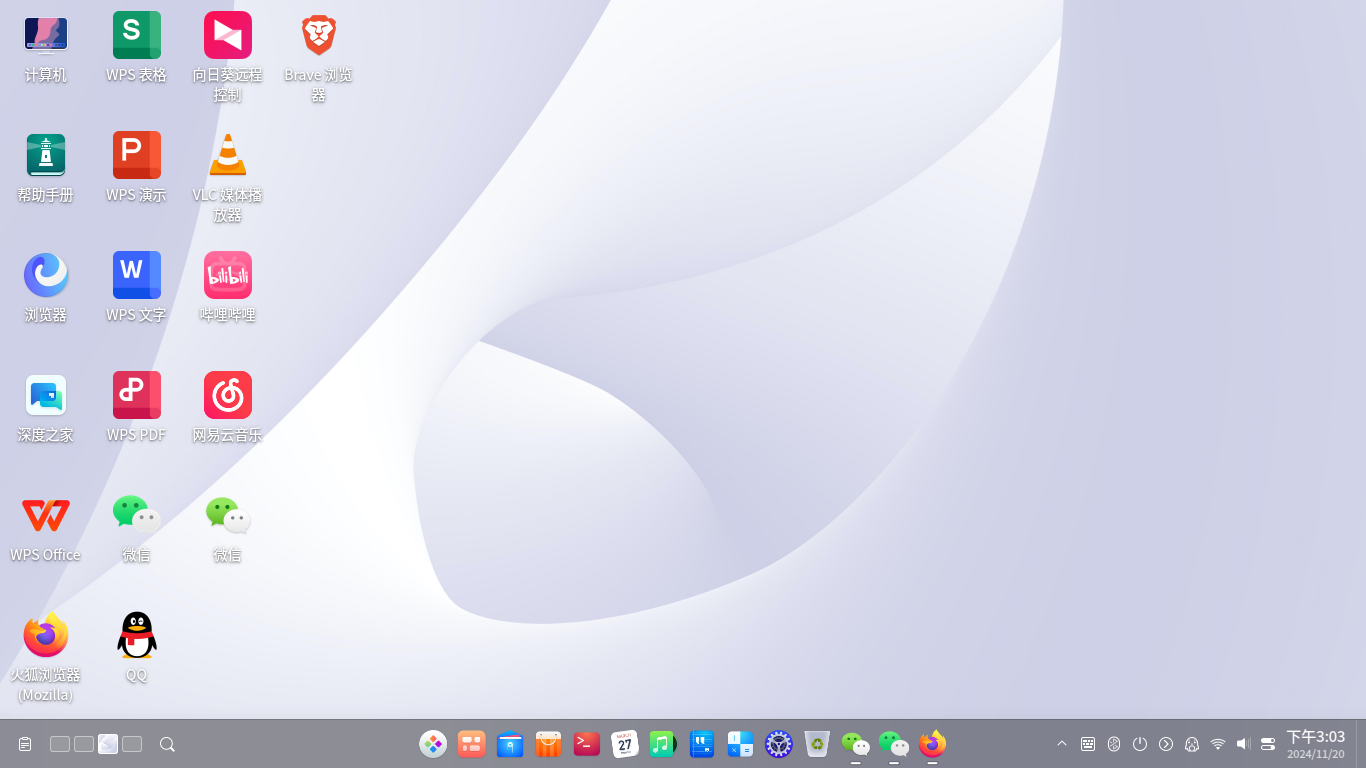Click the WeChat dock icon beside Firefox
Viewport: 1366px width, 768px height.
click(x=894, y=744)
